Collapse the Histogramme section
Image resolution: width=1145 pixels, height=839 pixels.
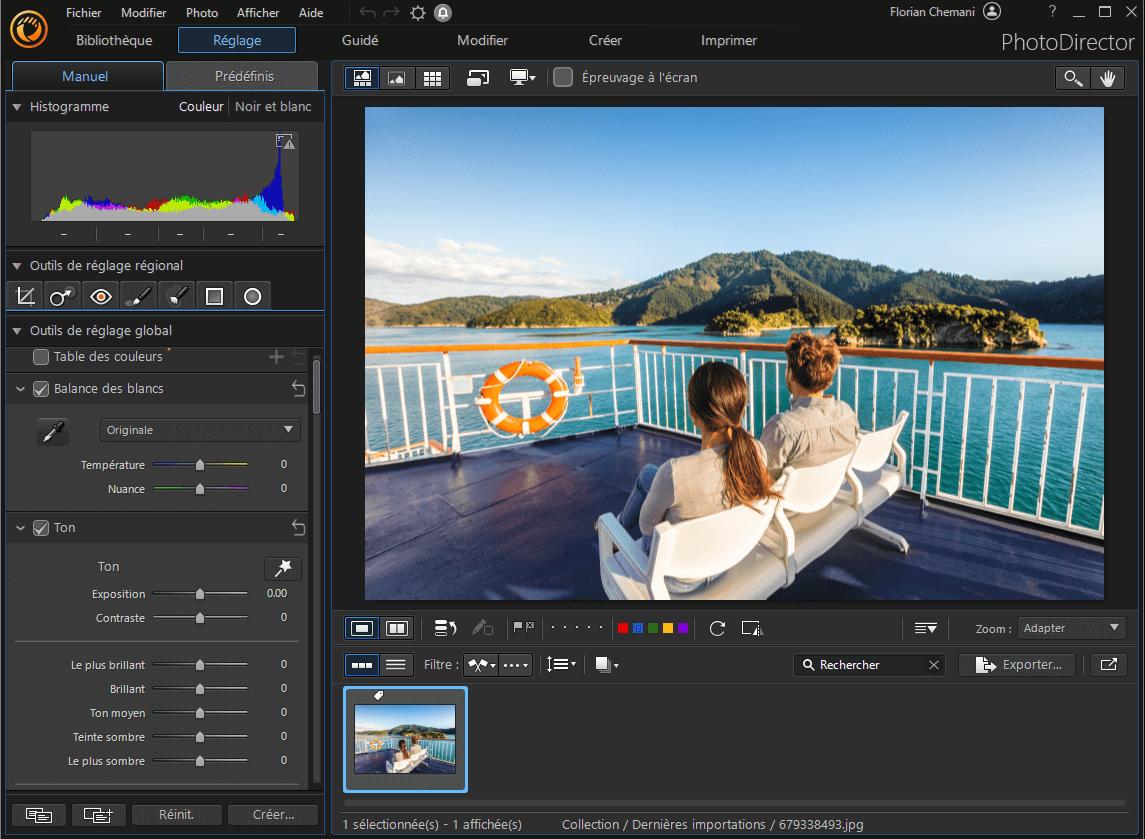tap(17, 107)
